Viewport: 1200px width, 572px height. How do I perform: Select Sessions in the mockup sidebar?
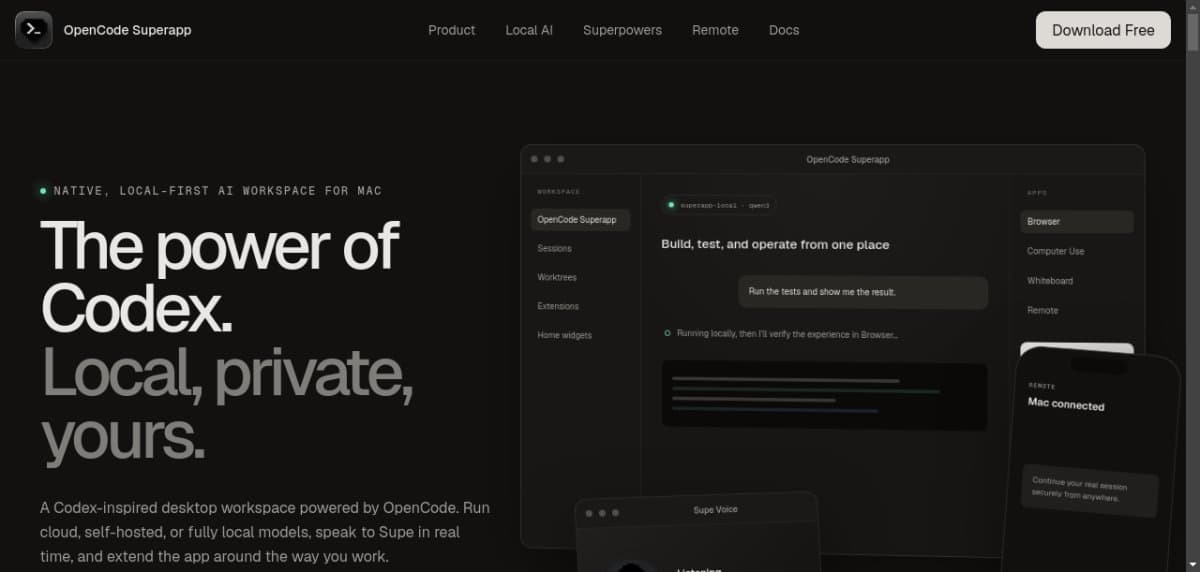coord(555,248)
